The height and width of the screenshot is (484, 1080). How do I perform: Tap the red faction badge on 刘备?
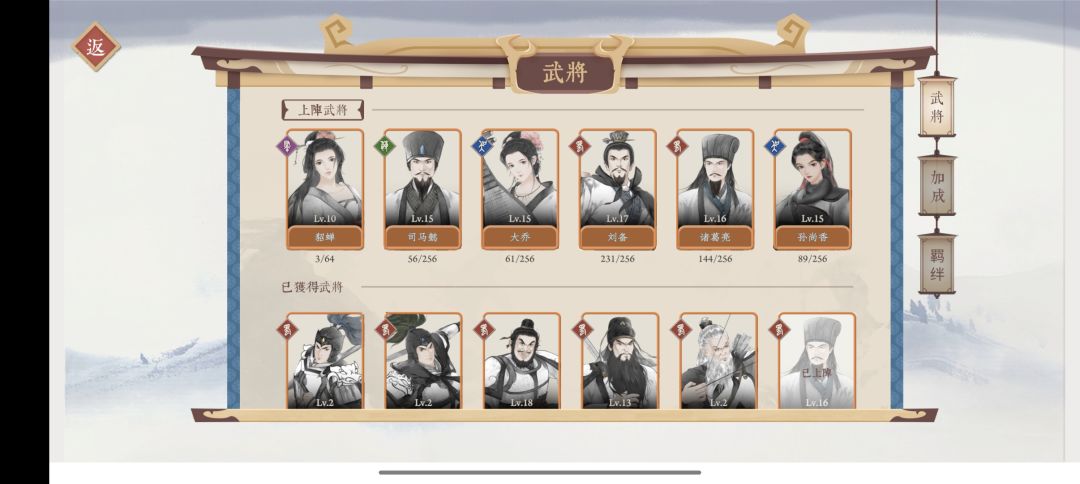pyautogui.click(x=580, y=146)
